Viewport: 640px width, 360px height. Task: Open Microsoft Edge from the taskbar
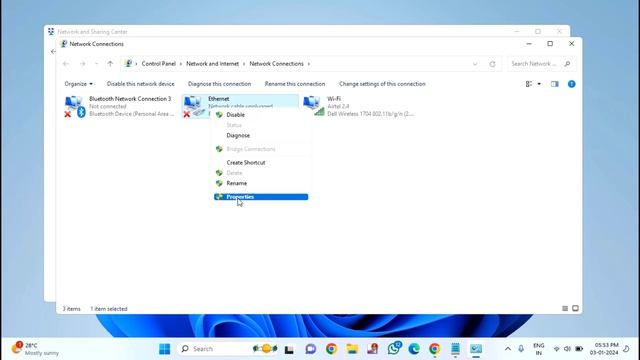tap(414, 349)
